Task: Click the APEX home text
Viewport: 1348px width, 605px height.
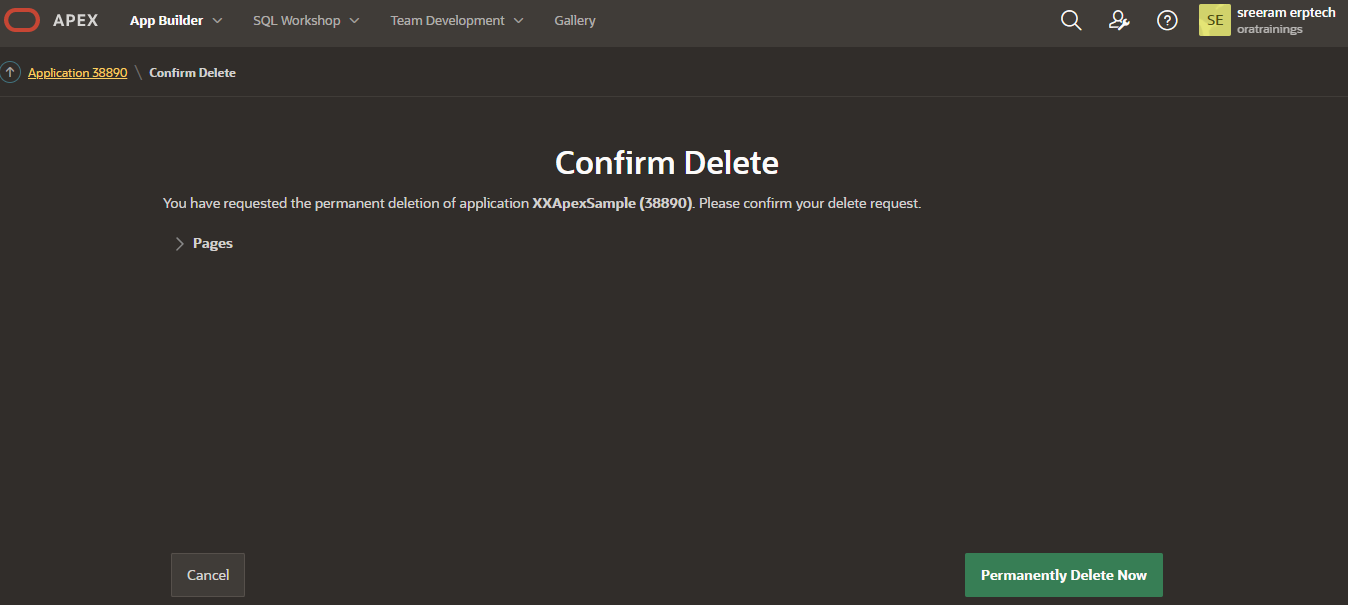Action: point(76,21)
